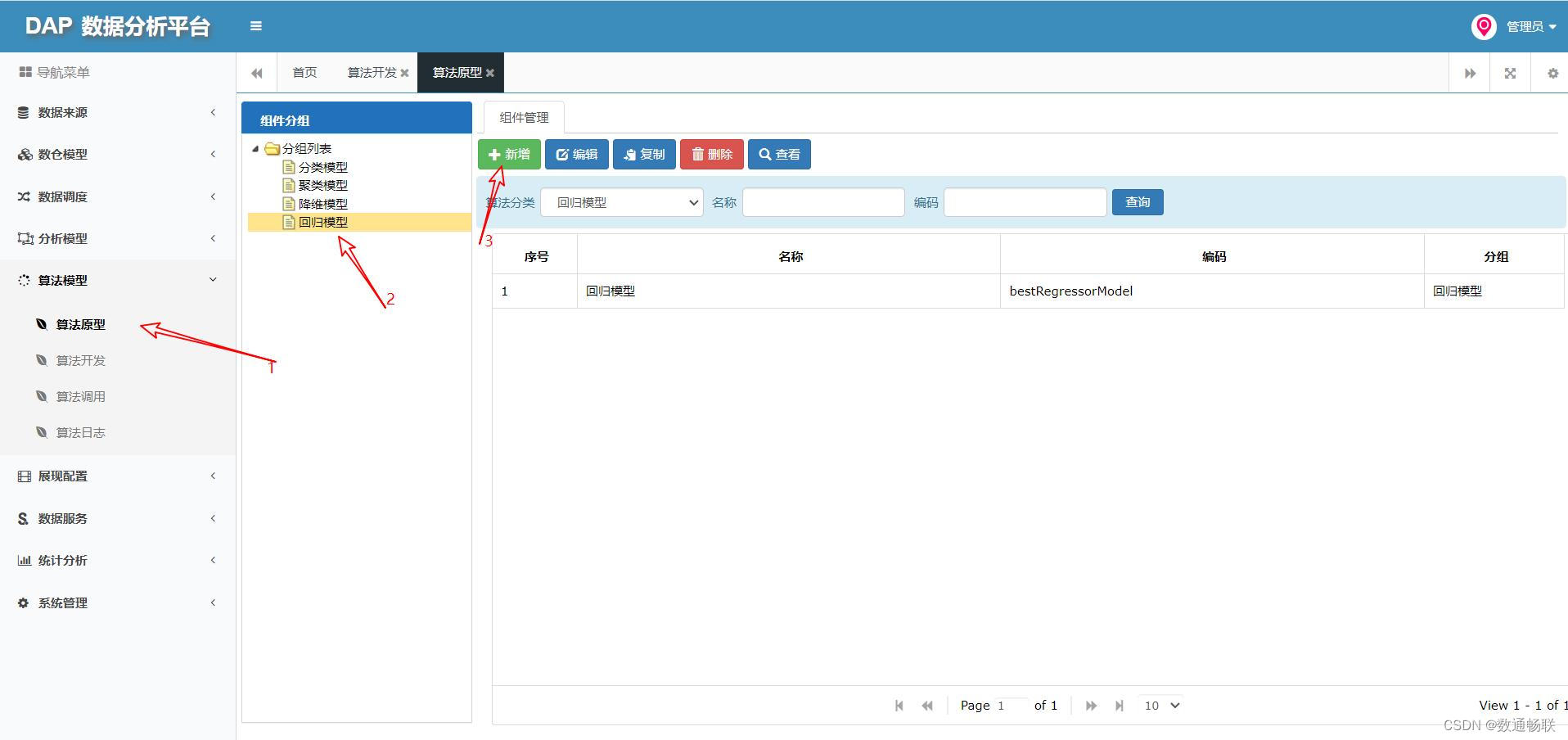Switch to the 首页 tab

pyautogui.click(x=304, y=73)
